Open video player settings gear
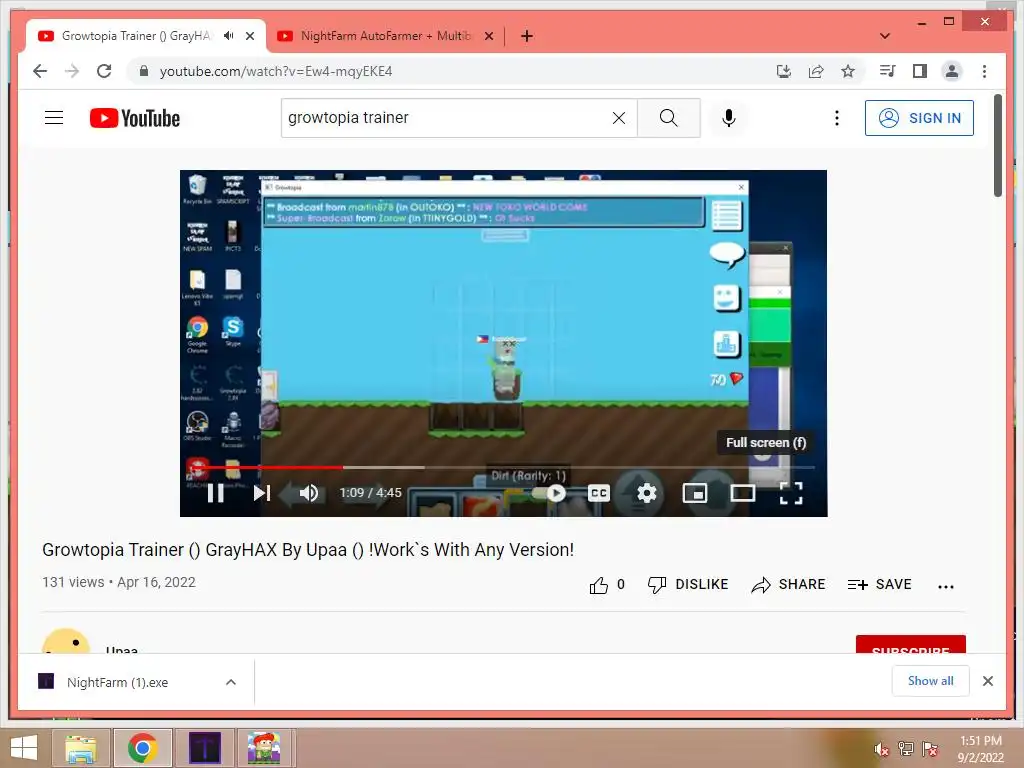Image resolution: width=1024 pixels, height=768 pixels. 647,493
